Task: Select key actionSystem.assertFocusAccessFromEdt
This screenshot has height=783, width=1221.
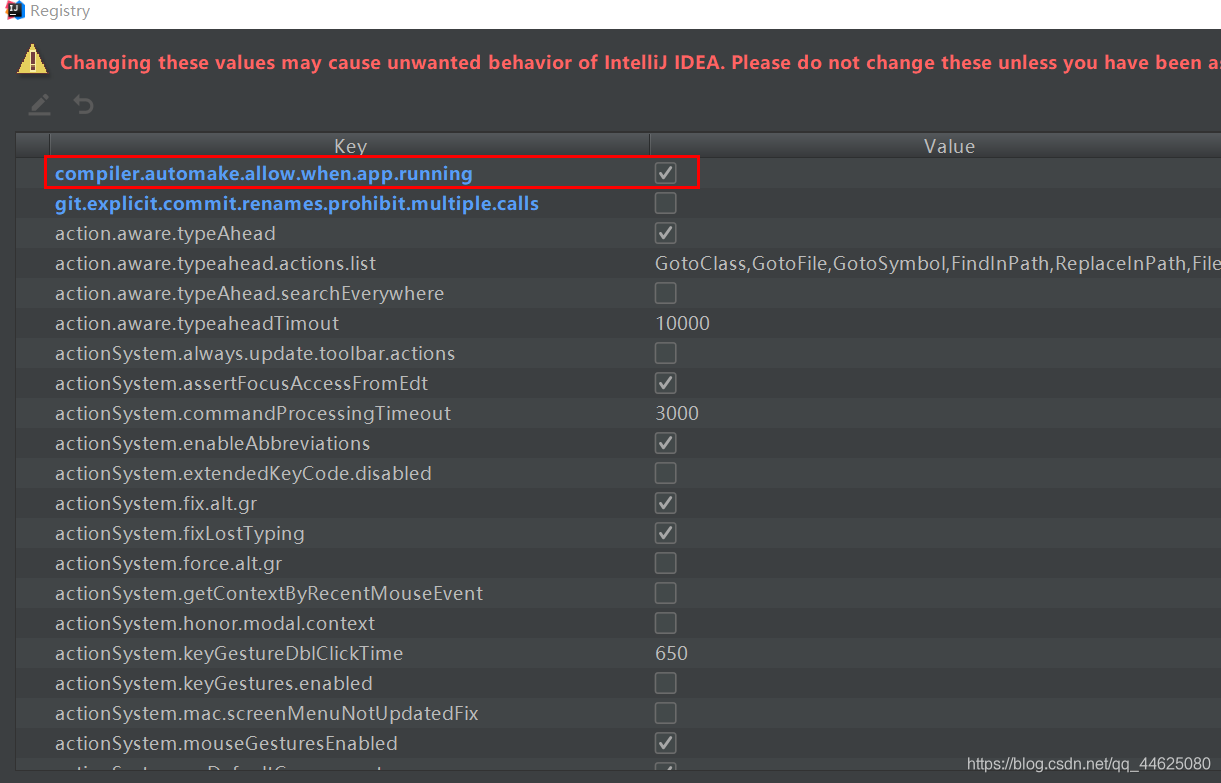Action: coord(242,383)
